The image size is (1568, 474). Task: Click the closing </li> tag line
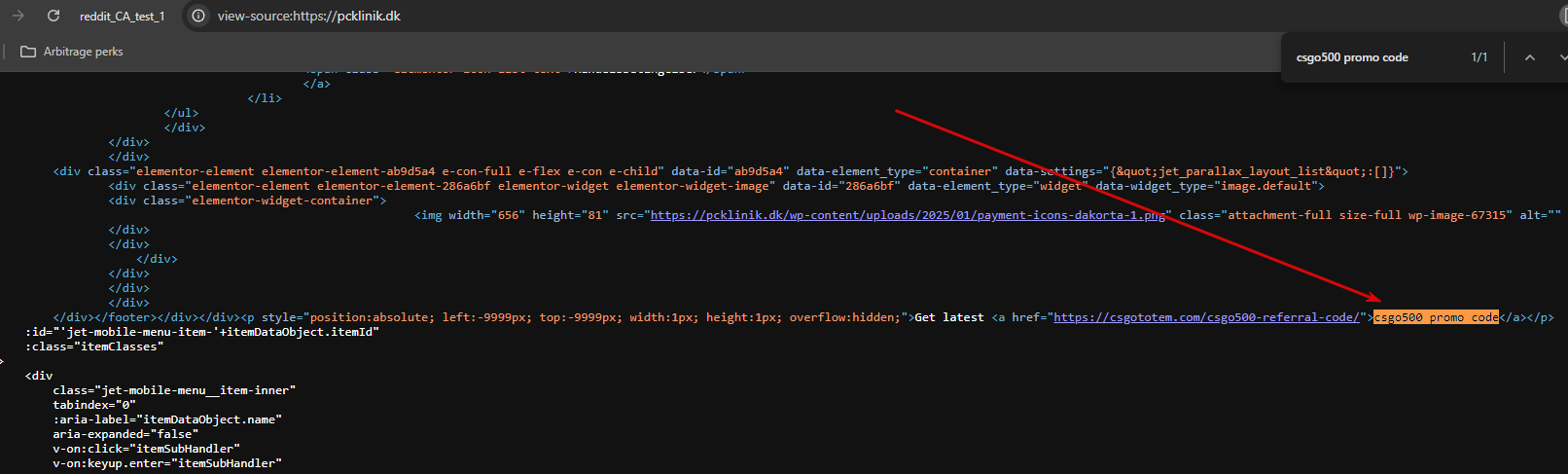tap(265, 98)
